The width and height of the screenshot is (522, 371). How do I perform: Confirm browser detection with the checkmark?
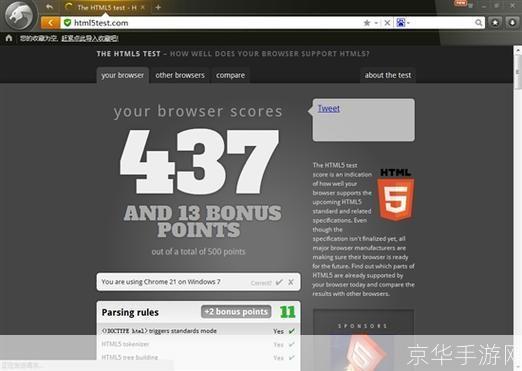tap(279, 282)
